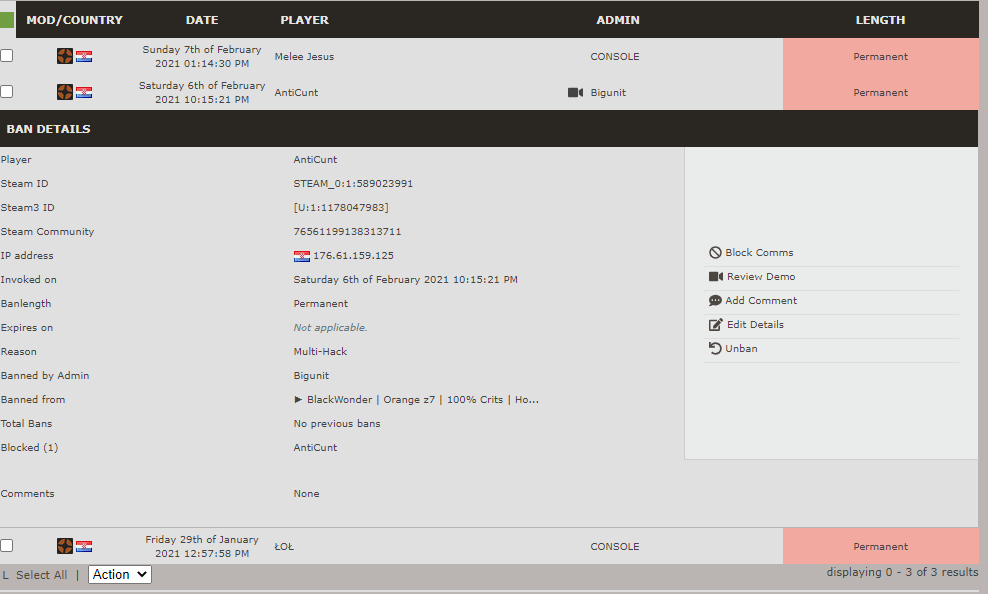Click the TF2 mod icon in AntiCunt row
The width and height of the screenshot is (988, 594).
click(x=65, y=92)
